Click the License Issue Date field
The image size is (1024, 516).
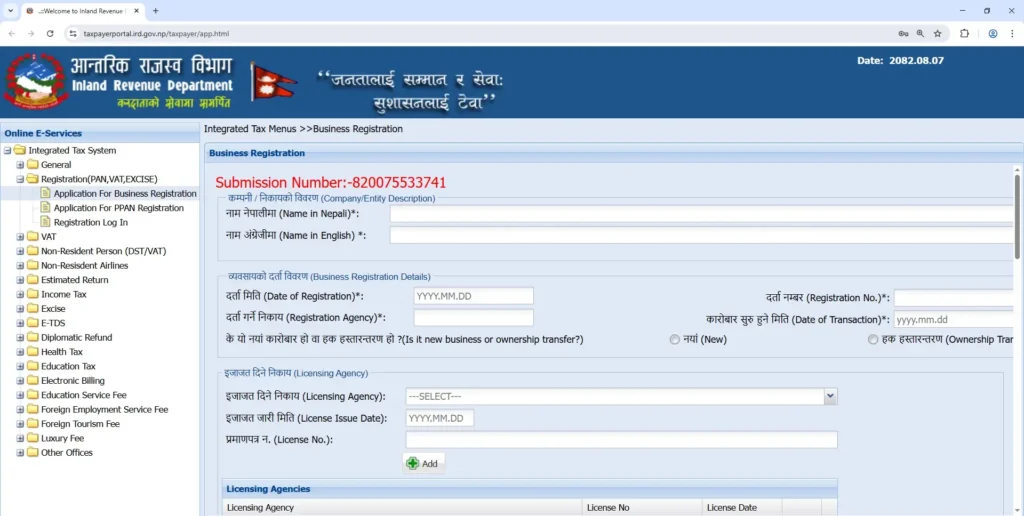(x=440, y=418)
